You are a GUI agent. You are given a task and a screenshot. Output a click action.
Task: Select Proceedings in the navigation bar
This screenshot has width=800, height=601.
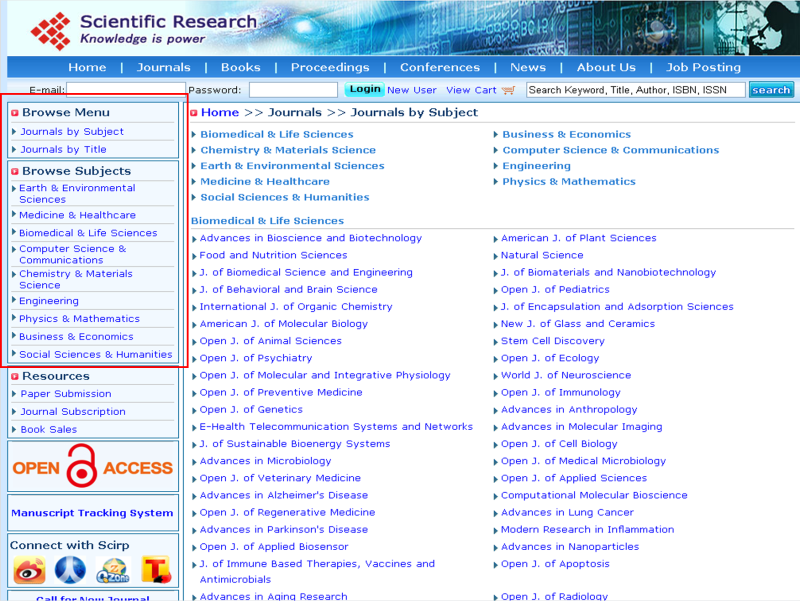pyautogui.click(x=330, y=67)
